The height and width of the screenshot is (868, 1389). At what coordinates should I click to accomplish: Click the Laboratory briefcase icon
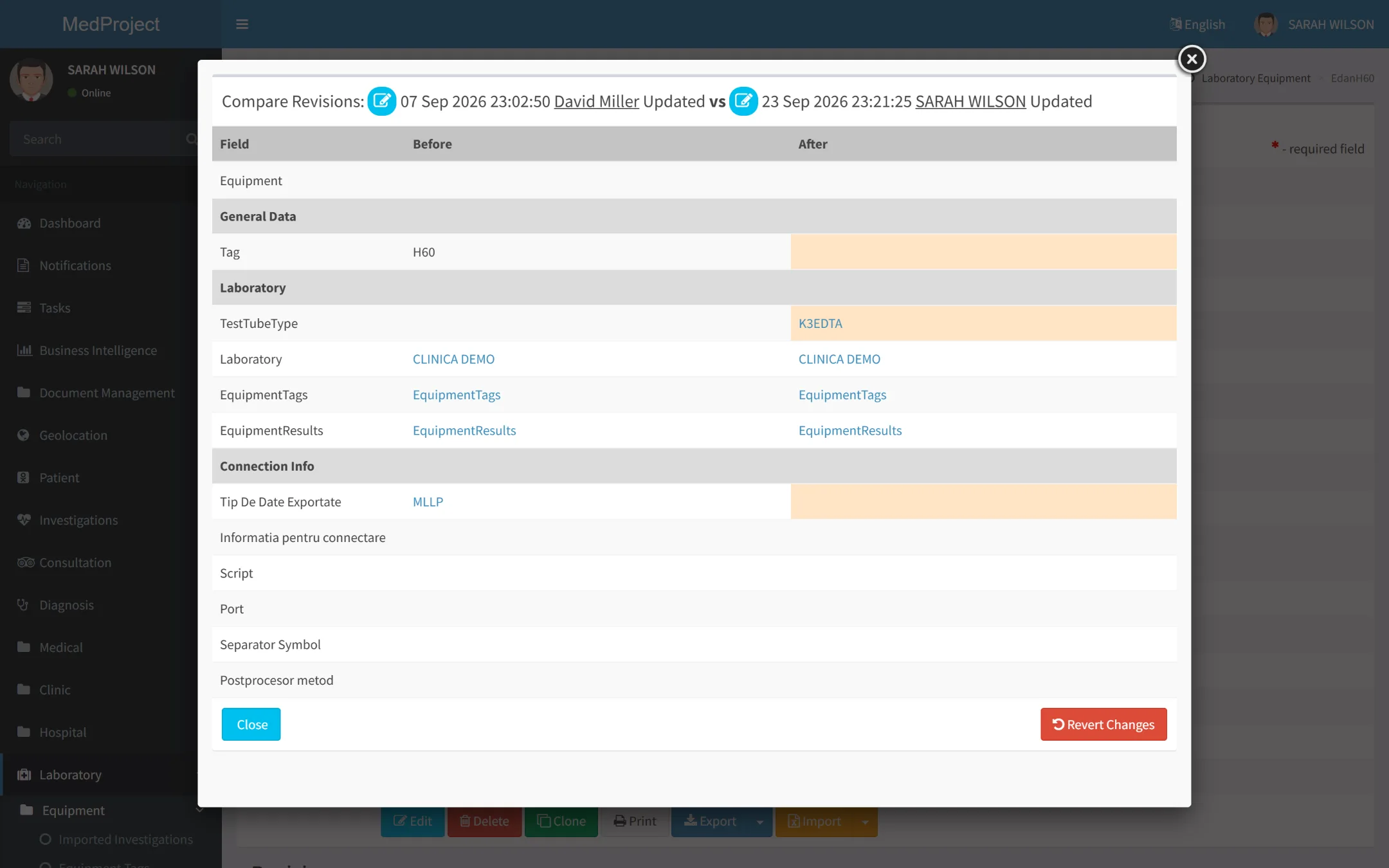[x=24, y=775]
